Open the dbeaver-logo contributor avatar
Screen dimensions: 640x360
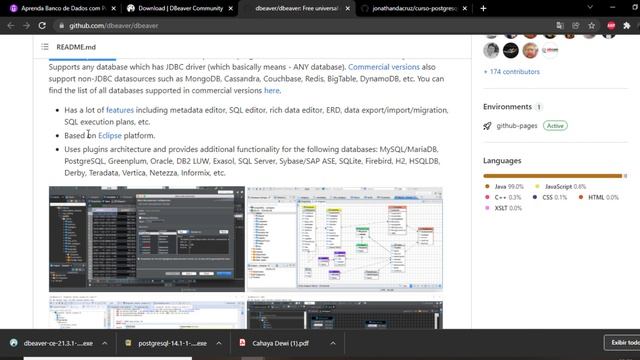[550, 51]
